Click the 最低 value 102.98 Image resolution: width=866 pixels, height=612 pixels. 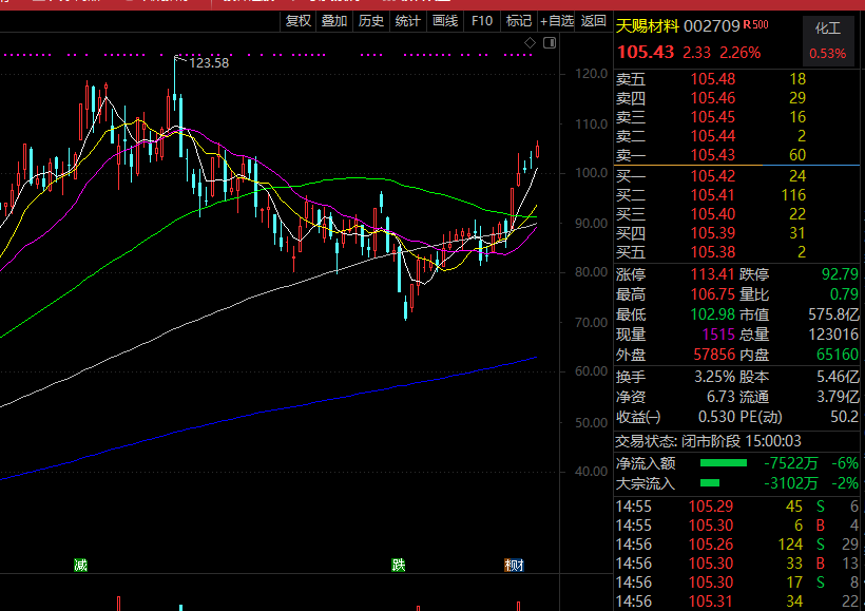tap(712, 314)
